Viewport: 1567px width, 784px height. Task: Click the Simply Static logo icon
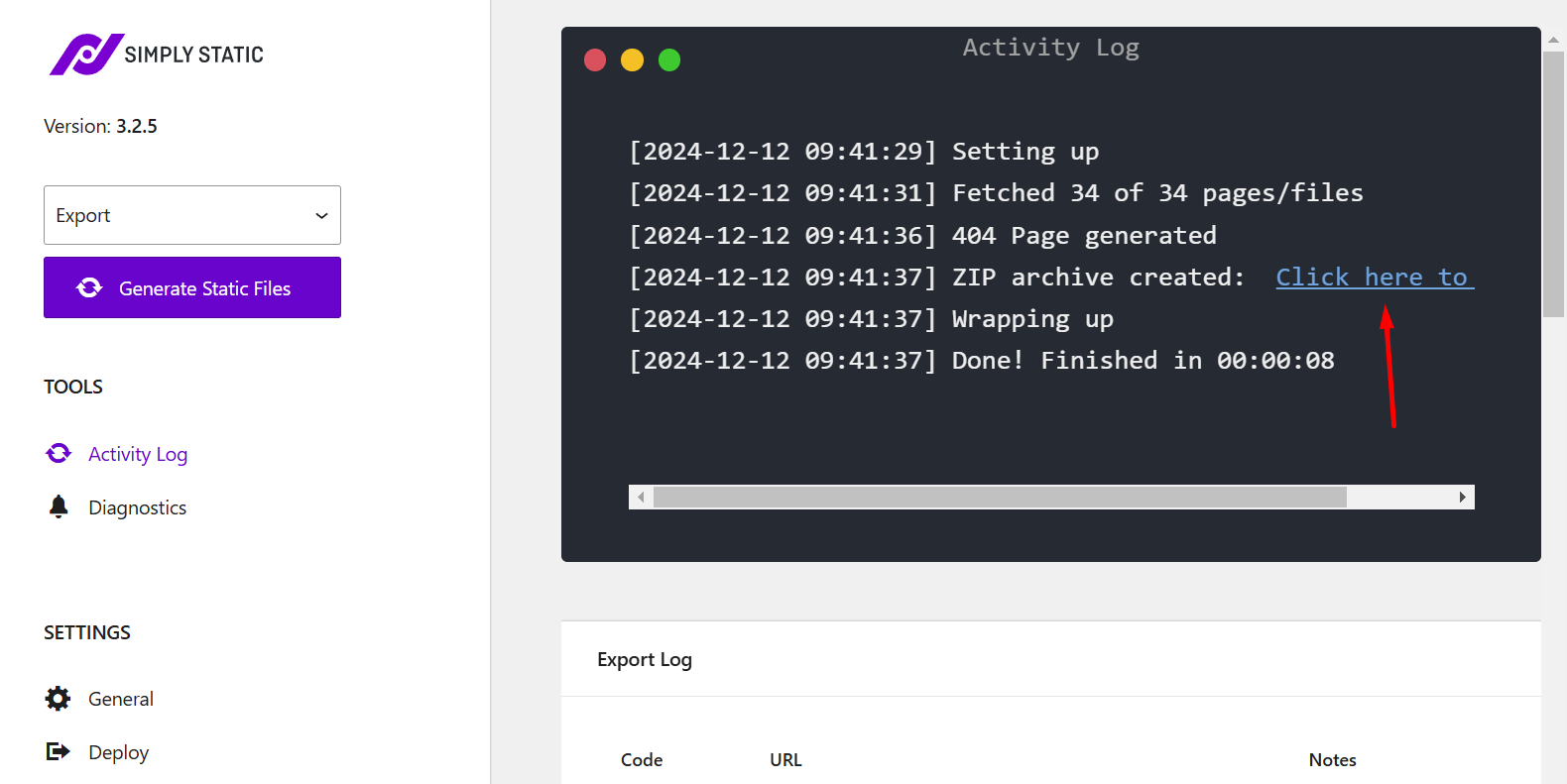(x=86, y=55)
